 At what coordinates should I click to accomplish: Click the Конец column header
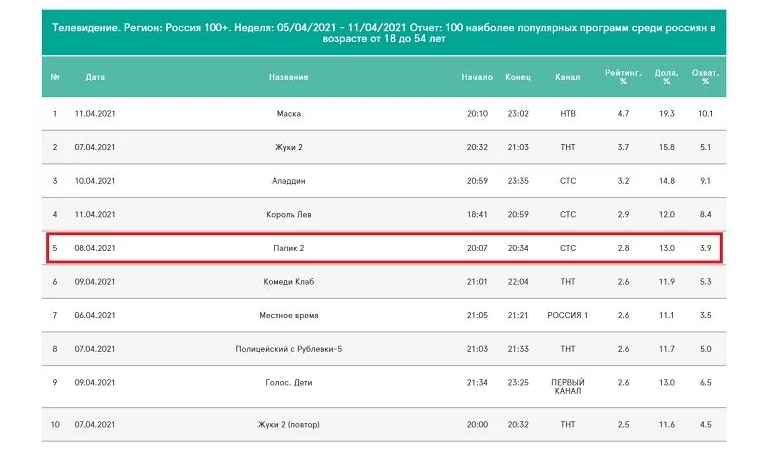click(x=518, y=77)
